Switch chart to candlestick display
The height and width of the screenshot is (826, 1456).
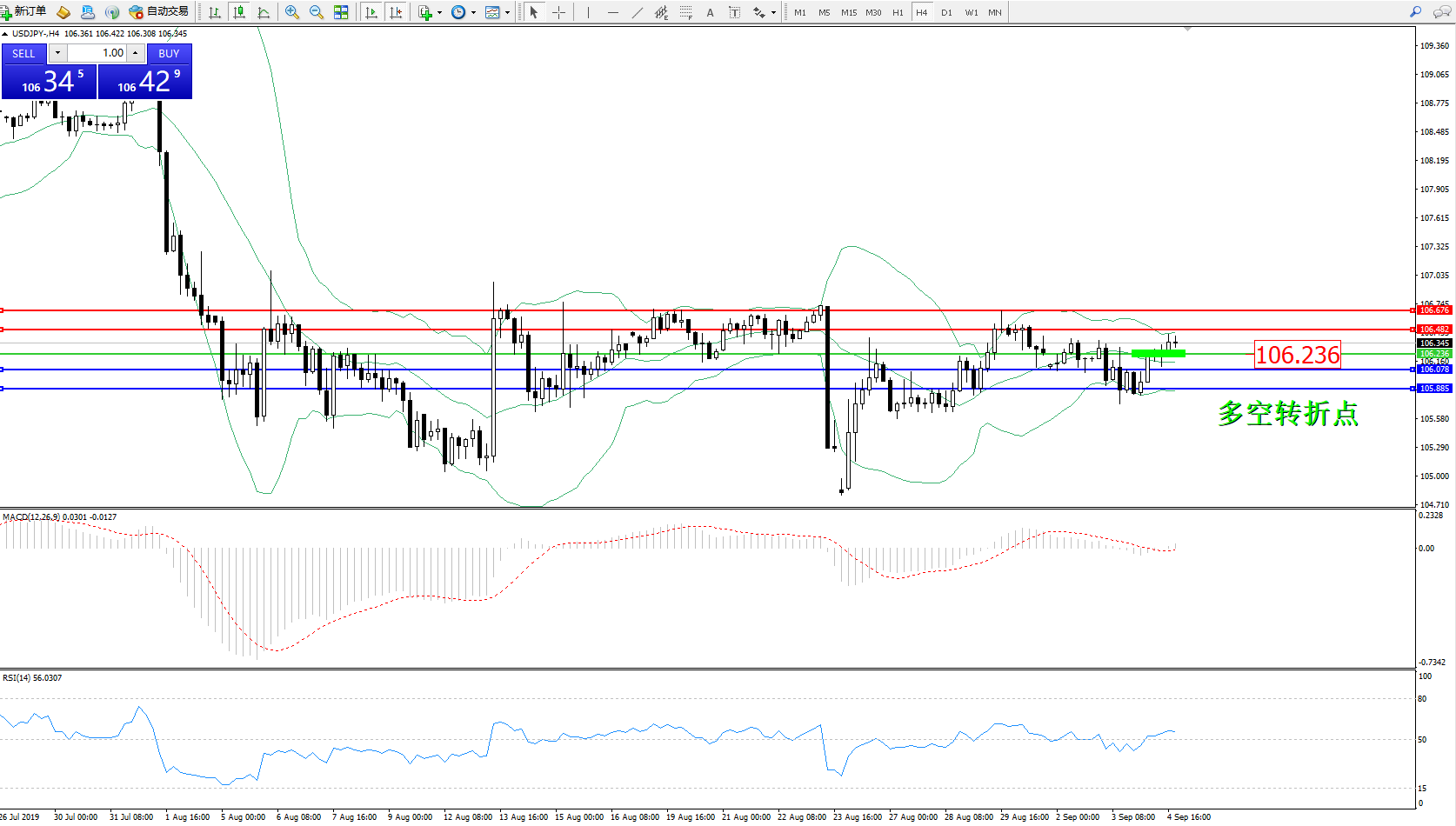[239, 12]
